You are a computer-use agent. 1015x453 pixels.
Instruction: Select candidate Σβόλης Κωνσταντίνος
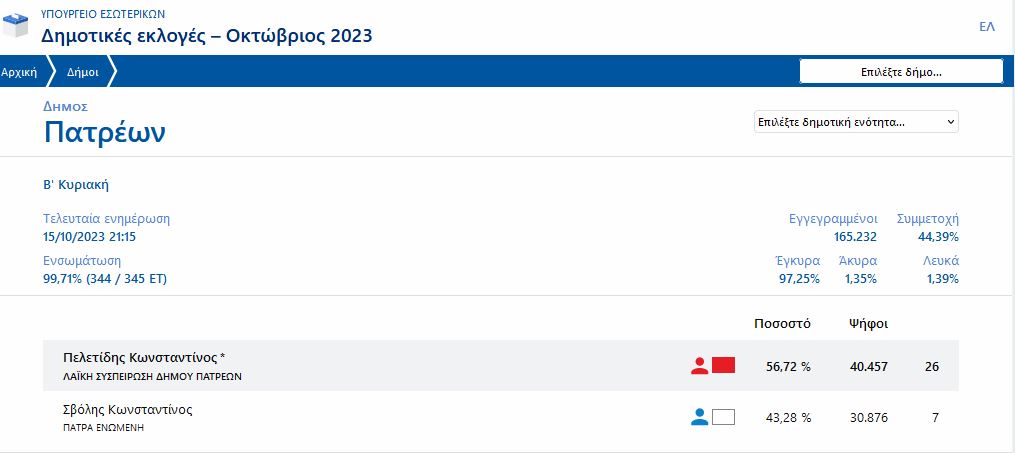127,409
